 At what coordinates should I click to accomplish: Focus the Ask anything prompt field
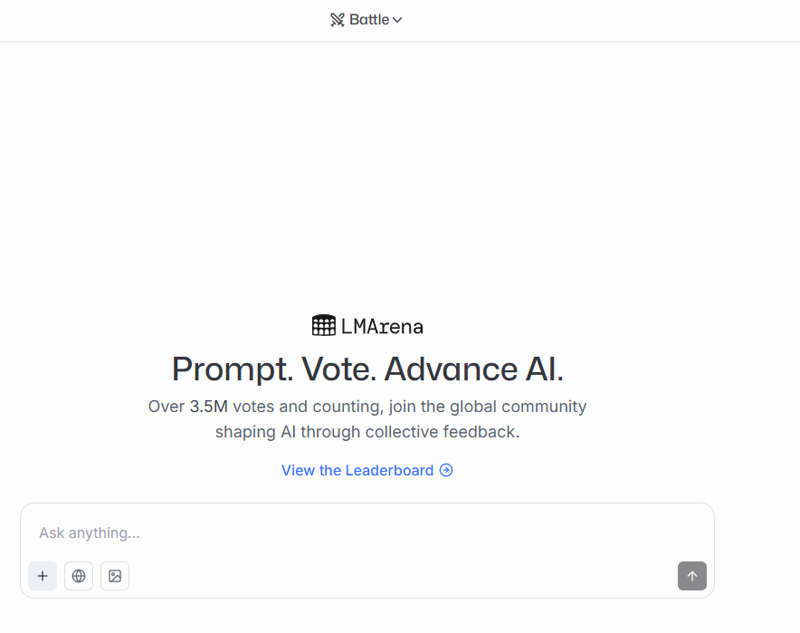tap(367, 533)
